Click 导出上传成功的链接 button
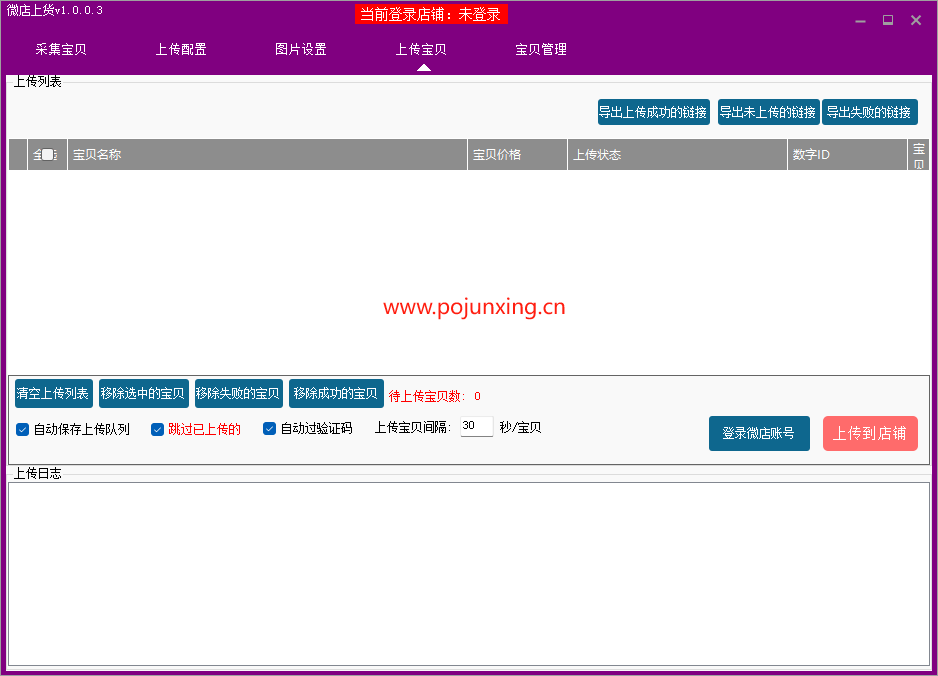 point(653,112)
